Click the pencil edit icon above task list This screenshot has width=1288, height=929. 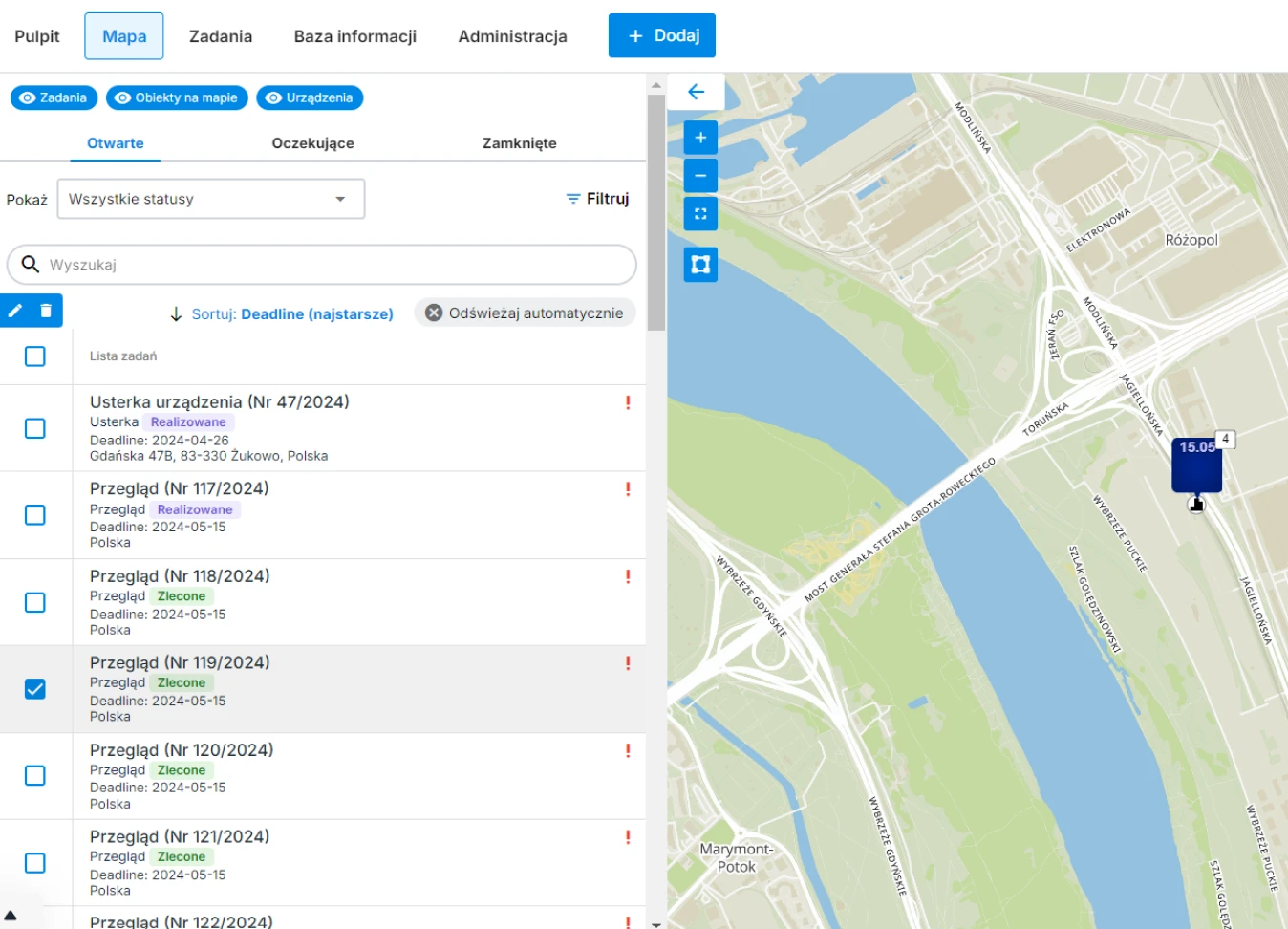pos(15,311)
